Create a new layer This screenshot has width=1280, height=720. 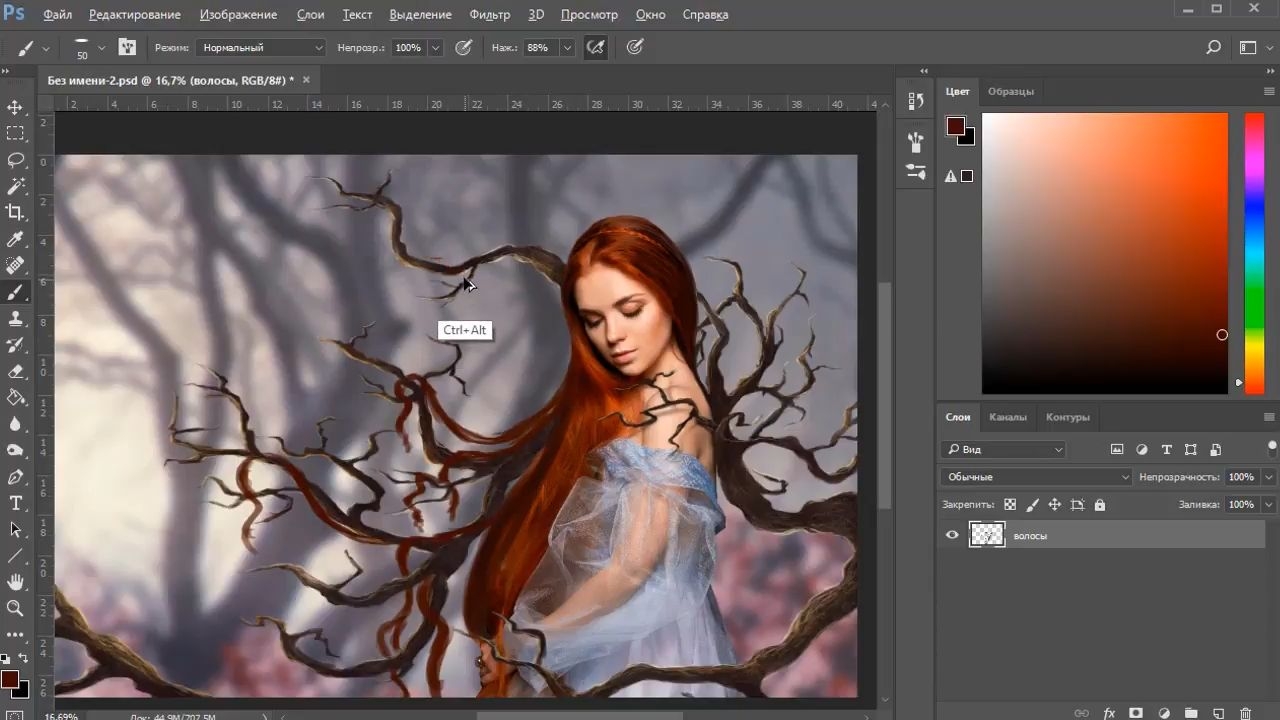pyautogui.click(x=1218, y=713)
